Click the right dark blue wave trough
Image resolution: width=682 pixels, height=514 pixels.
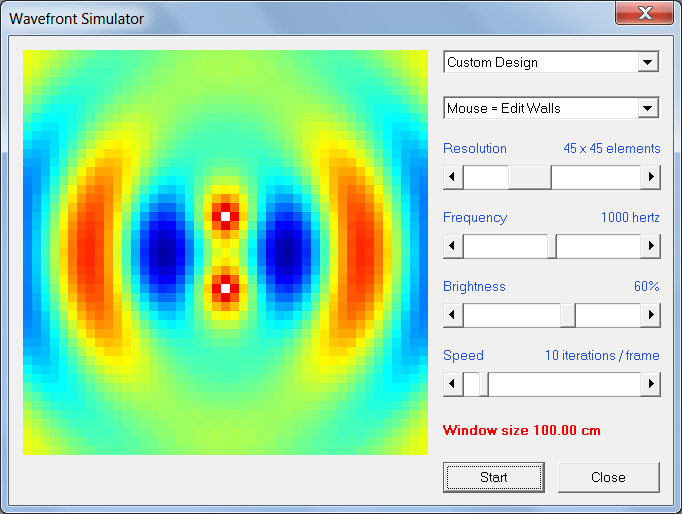pyautogui.click(x=286, y=251)
